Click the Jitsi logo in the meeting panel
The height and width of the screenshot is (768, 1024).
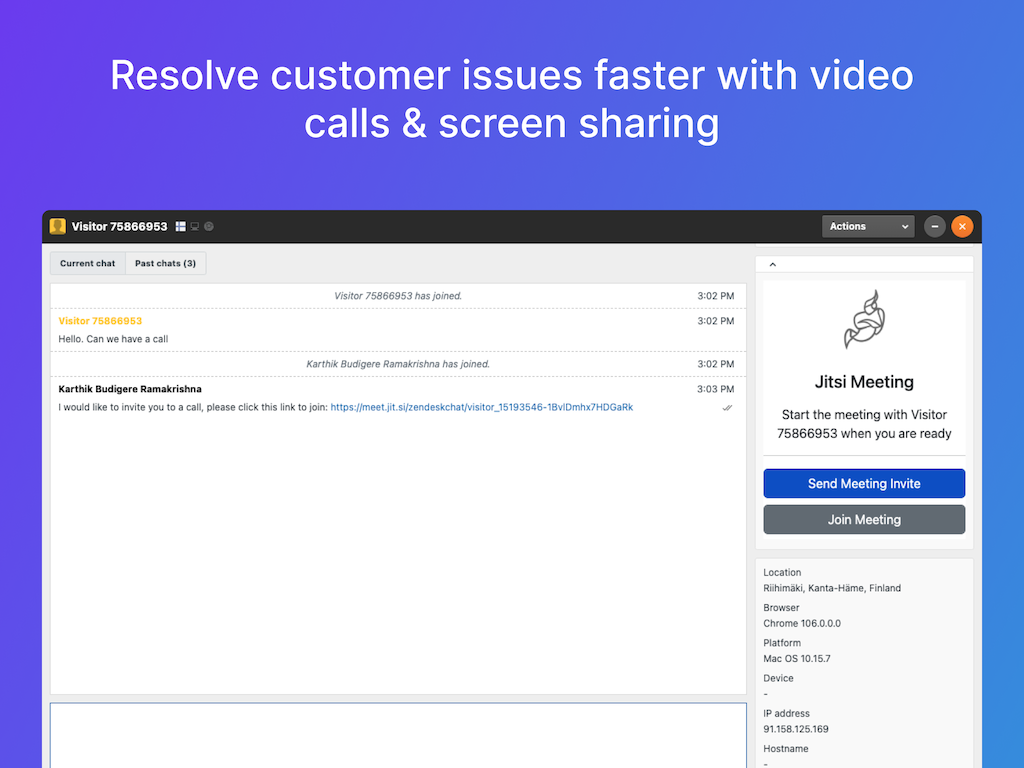coord(864,320)
